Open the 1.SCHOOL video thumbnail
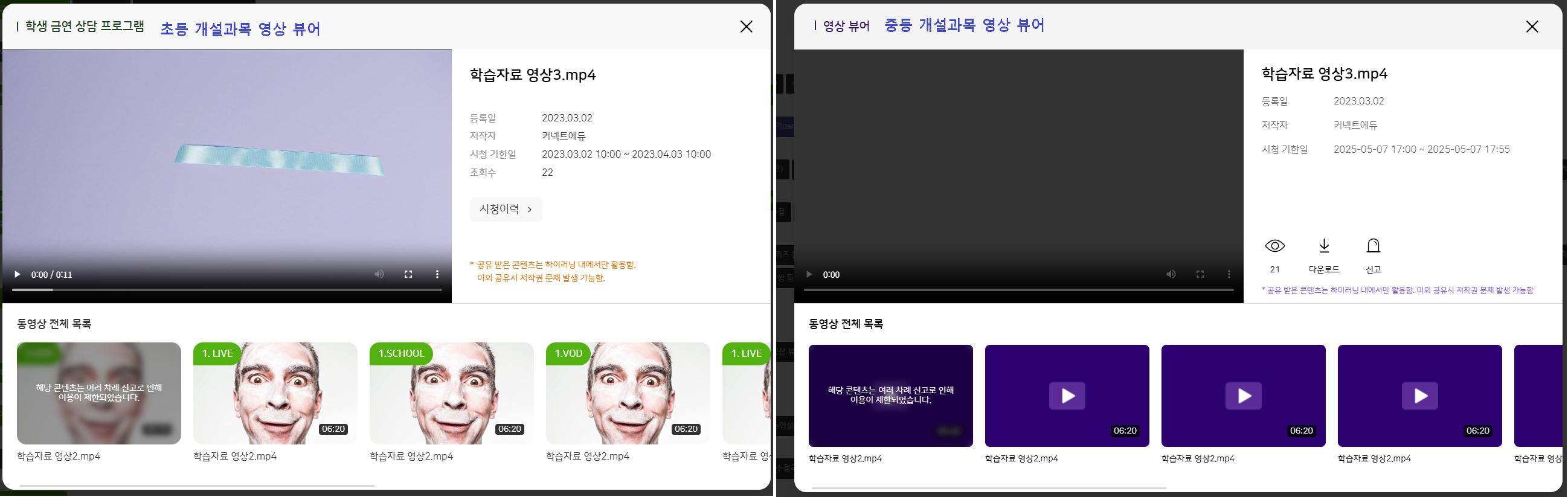The height and width of the screenshot is (497, 1568). (x=451, y=393)
